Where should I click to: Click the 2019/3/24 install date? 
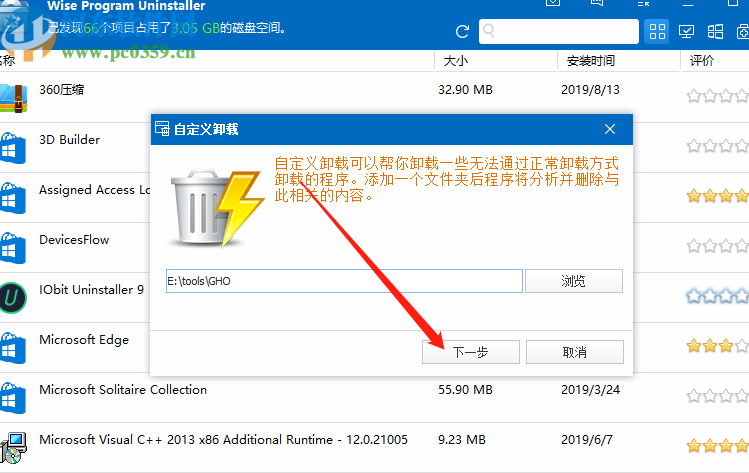590,390
